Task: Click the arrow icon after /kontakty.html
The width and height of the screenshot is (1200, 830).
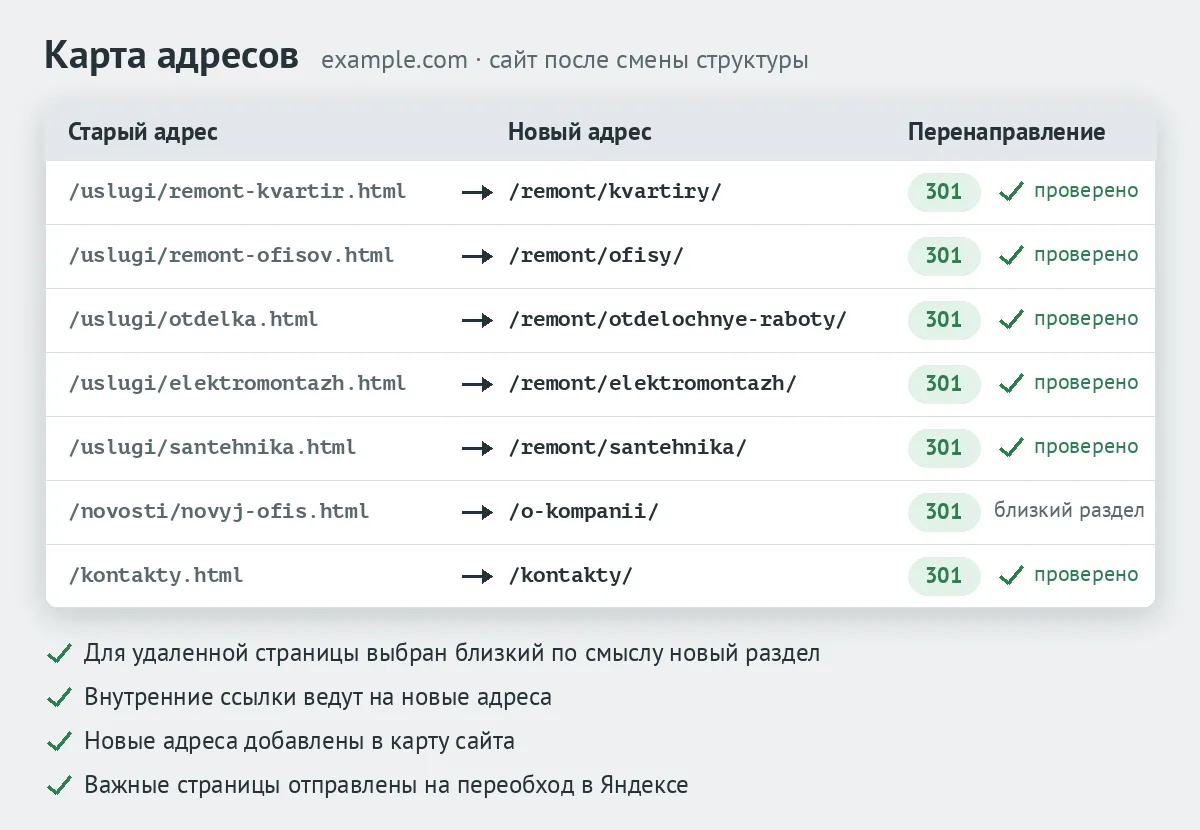Action: [x=477, y=577]
